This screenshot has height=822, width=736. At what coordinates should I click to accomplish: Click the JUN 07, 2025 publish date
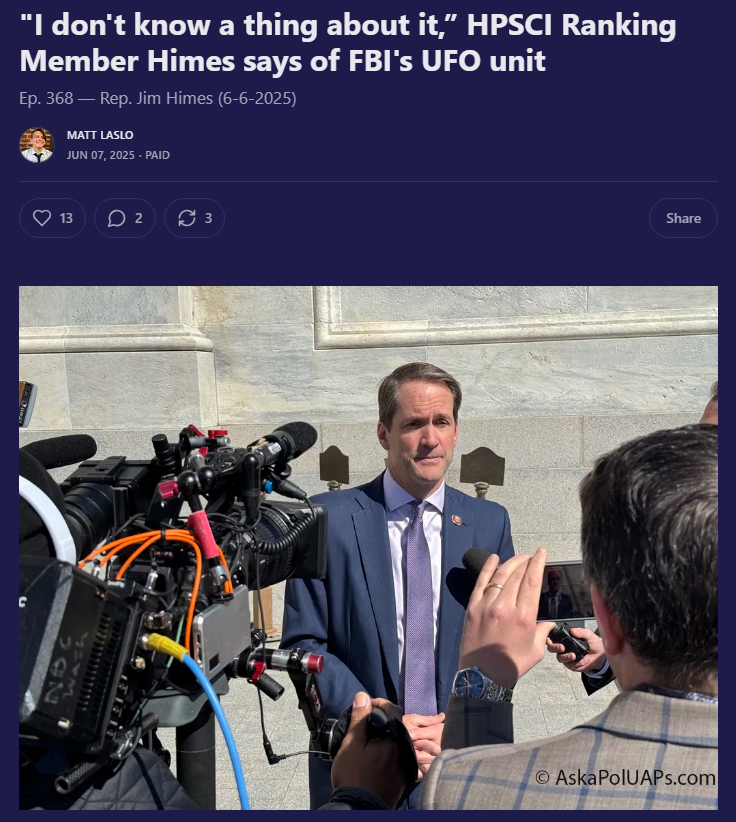(x=101, y=155)
